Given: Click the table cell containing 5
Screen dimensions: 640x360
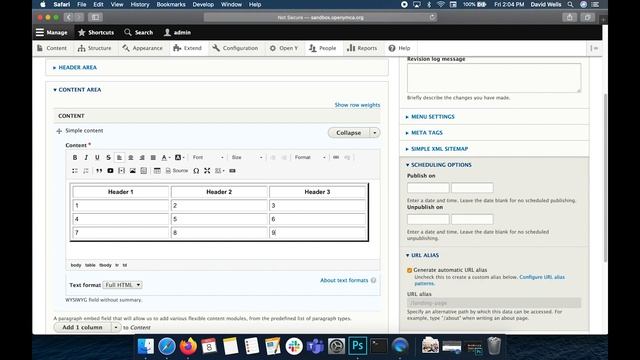Looking at the screenshot, I should point(219,219).
